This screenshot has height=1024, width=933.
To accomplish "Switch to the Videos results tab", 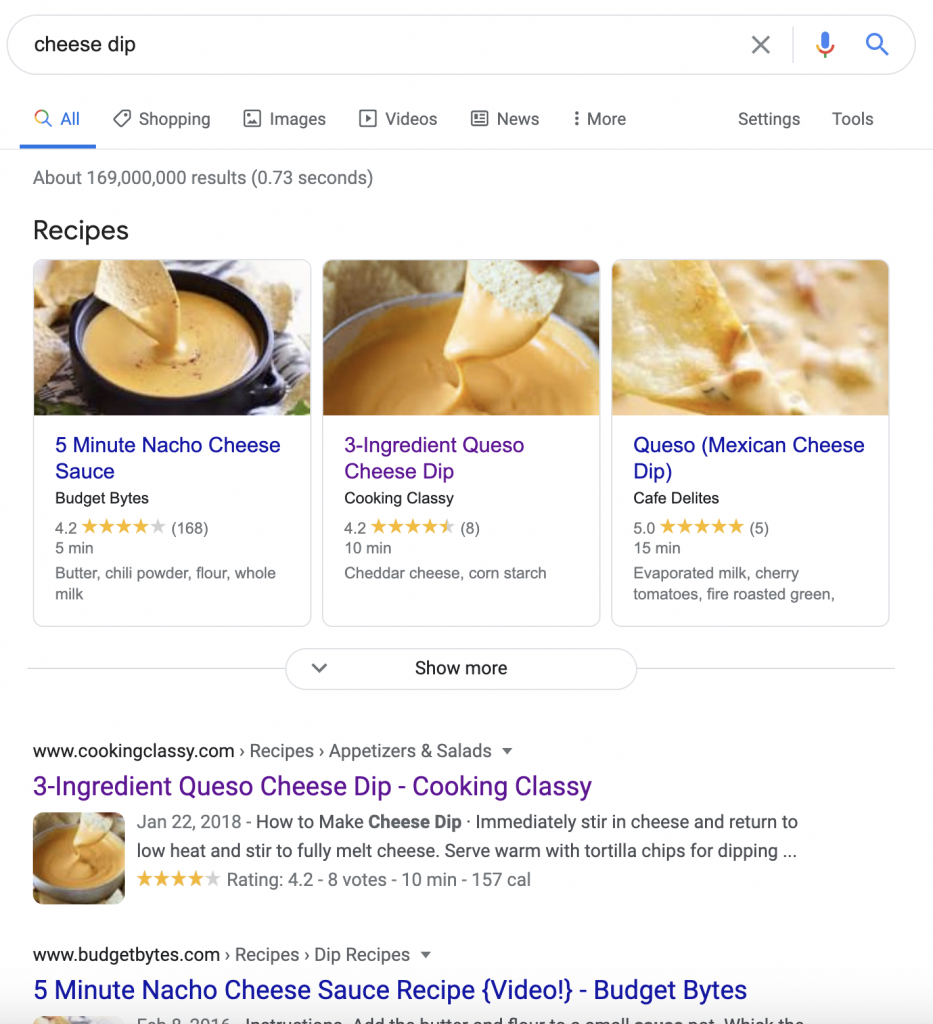I will [x=398, y=119].
